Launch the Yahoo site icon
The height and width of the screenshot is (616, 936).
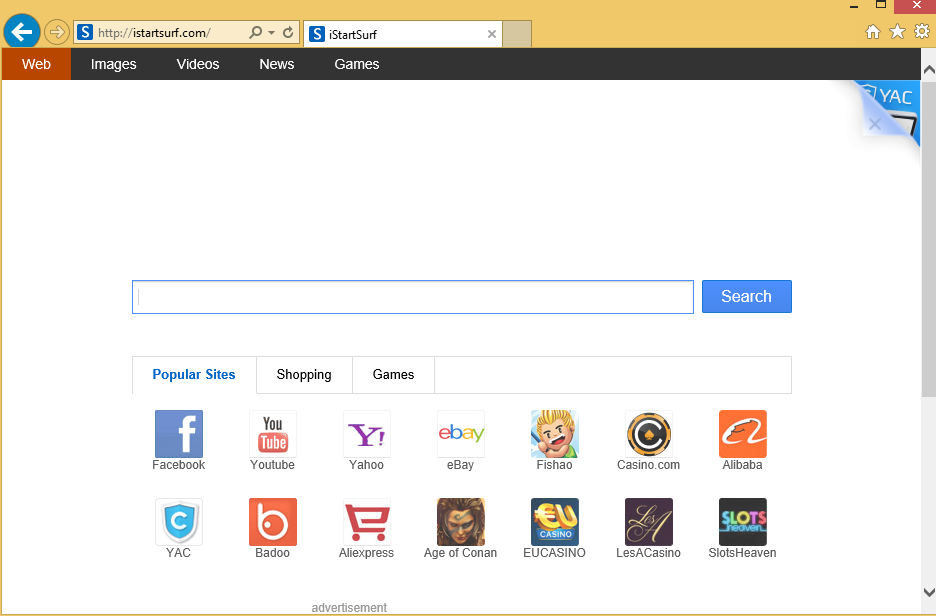point(366,434)
